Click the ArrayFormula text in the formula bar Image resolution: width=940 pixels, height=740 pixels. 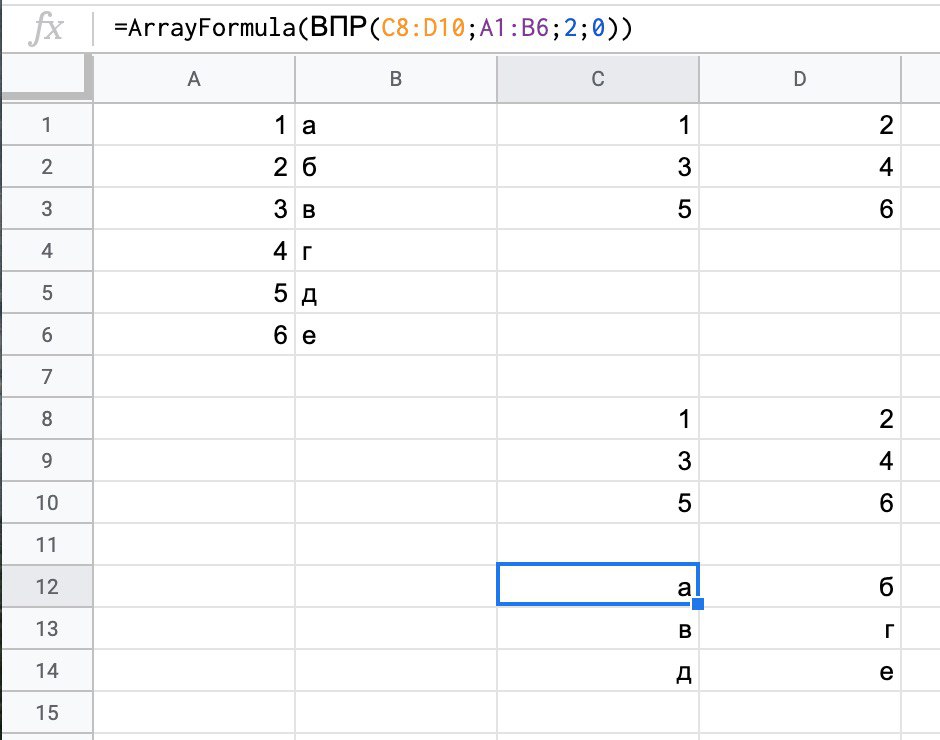click(212, 28)
